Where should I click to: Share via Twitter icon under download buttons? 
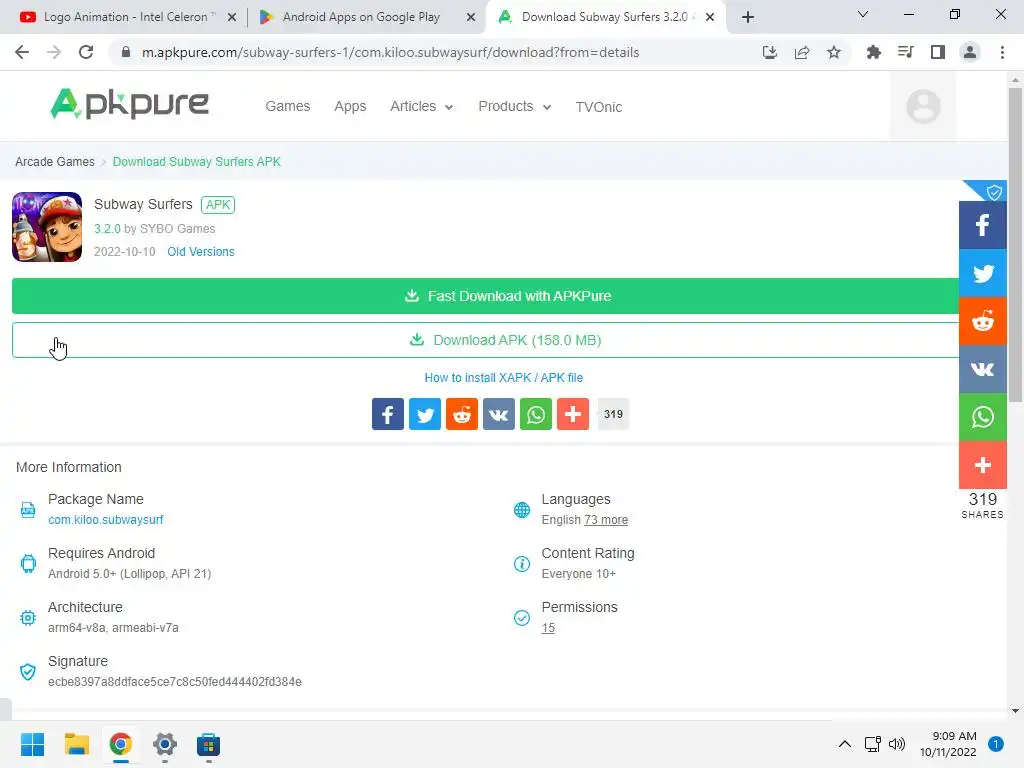[x=425, y=414]
